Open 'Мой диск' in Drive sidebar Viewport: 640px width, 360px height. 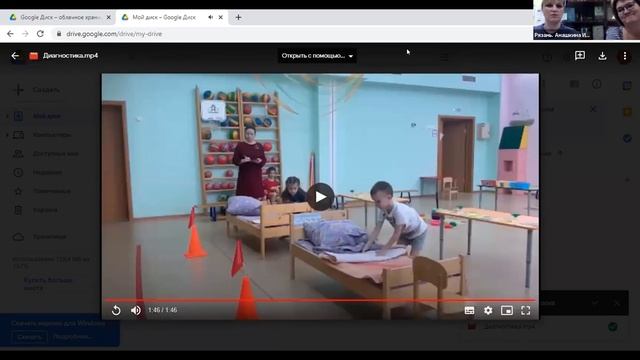47,116
